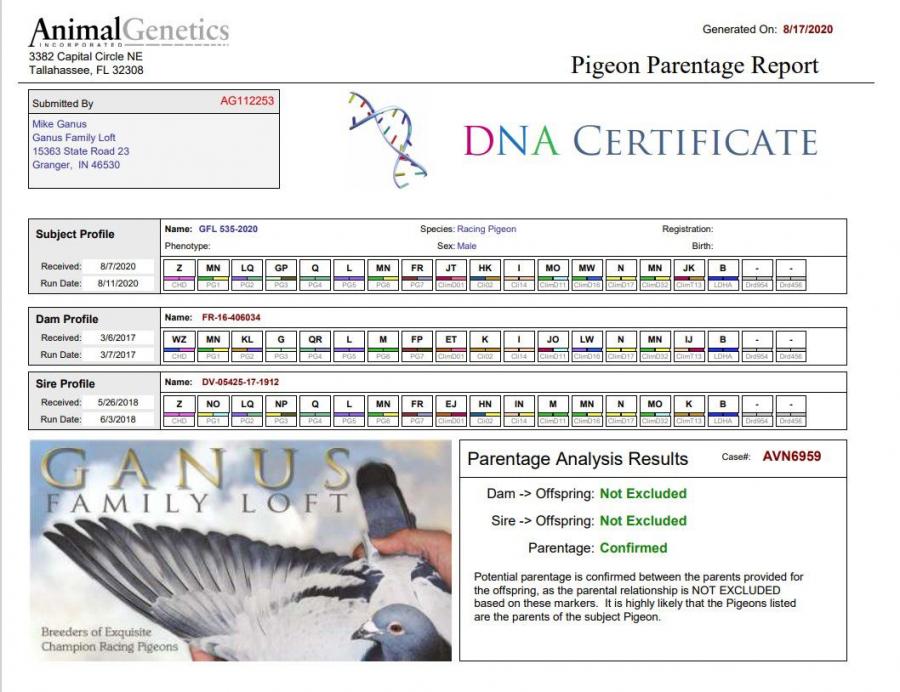Click the Granger, IN 46530 line
The height and width of the screenshot is (692, 900).
tap(76, 165)
